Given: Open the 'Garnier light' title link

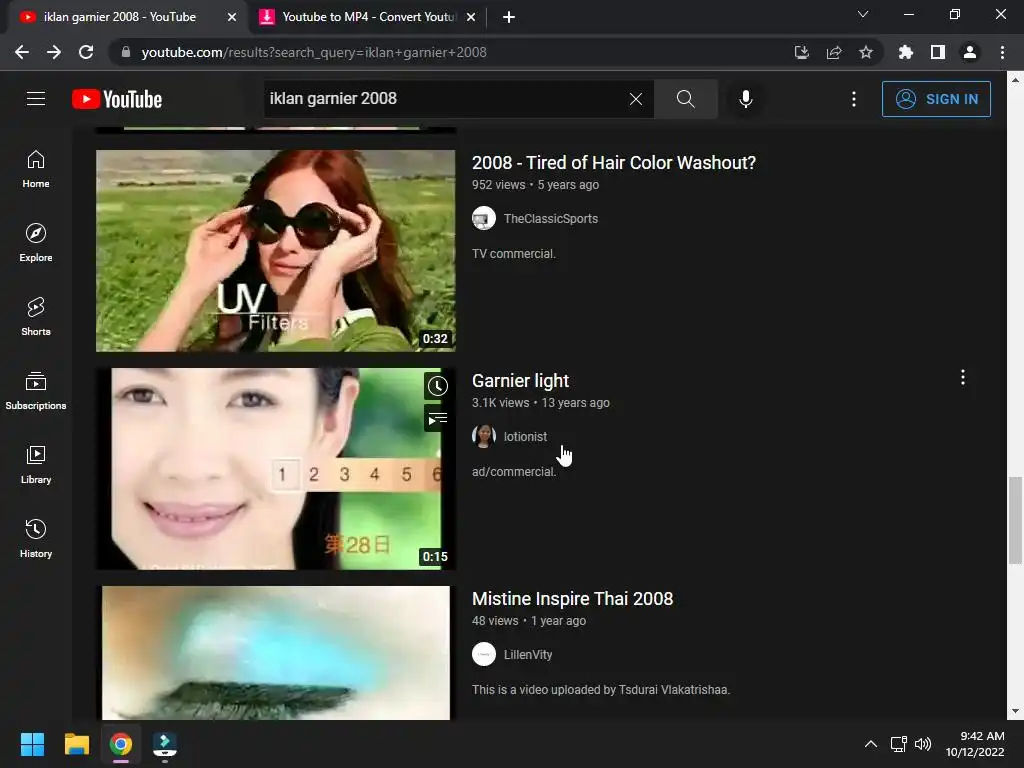Looking at the screenshot, I should pyautogui.click(x=520, y=381).
